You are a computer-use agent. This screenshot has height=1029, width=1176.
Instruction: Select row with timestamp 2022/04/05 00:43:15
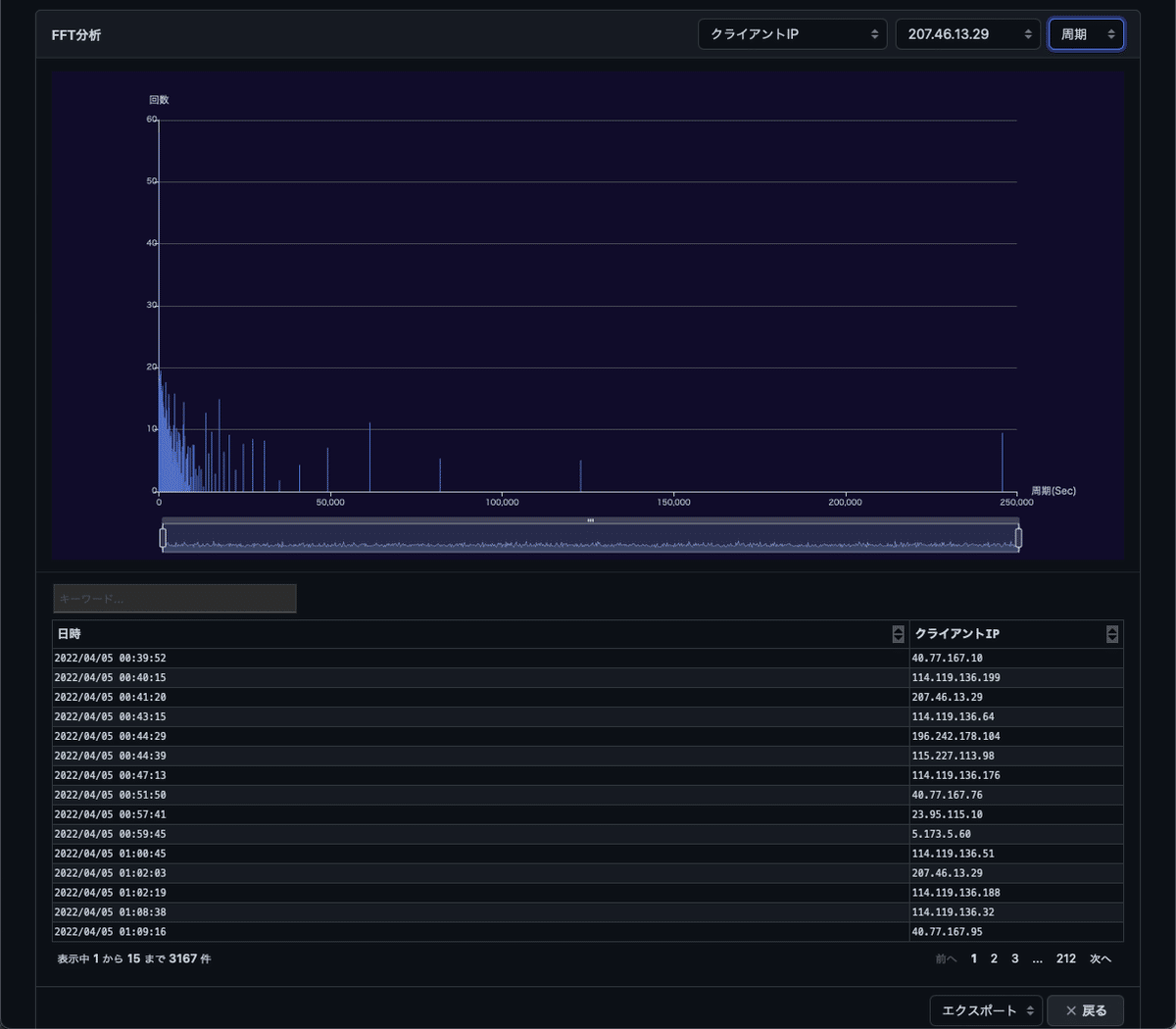(588, 717)
